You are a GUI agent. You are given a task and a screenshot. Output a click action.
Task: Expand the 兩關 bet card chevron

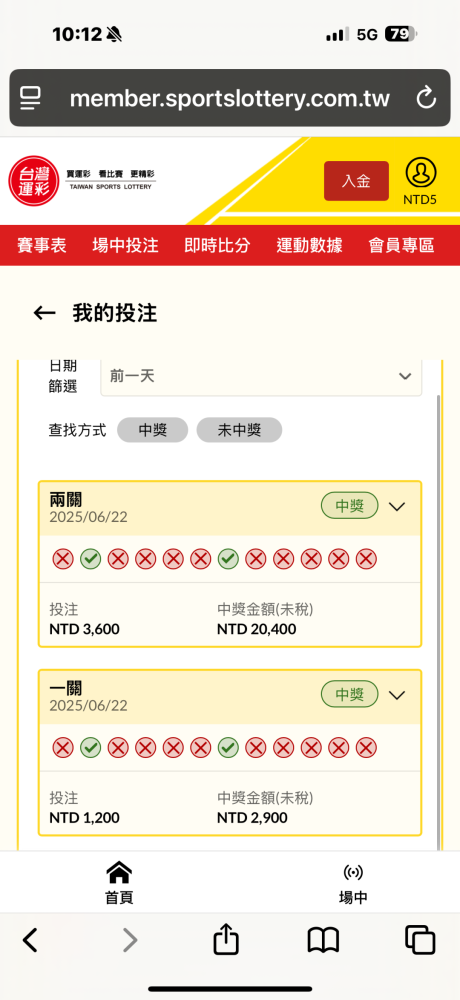click(397, 507)
